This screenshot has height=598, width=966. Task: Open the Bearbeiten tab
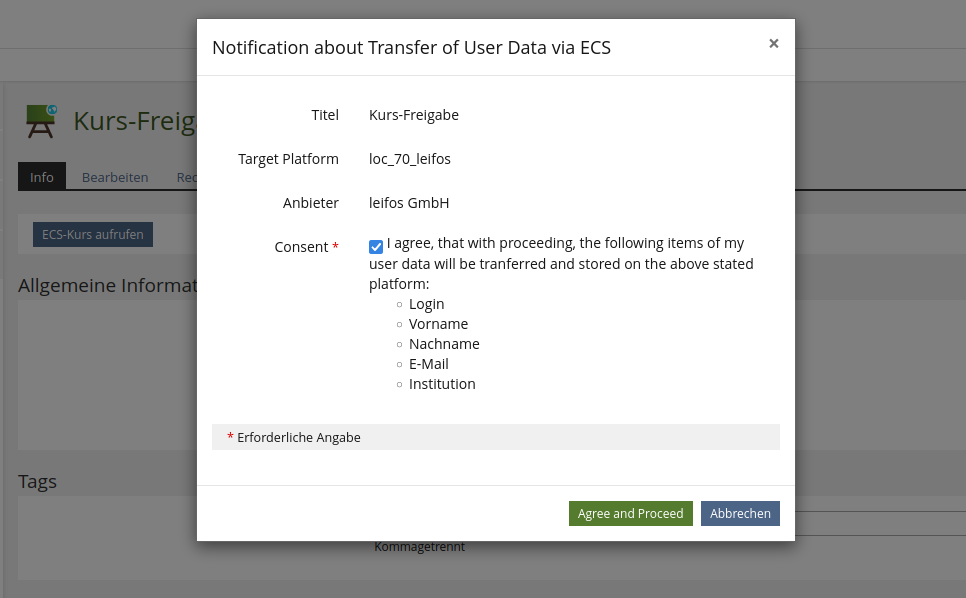coord(115,177)
